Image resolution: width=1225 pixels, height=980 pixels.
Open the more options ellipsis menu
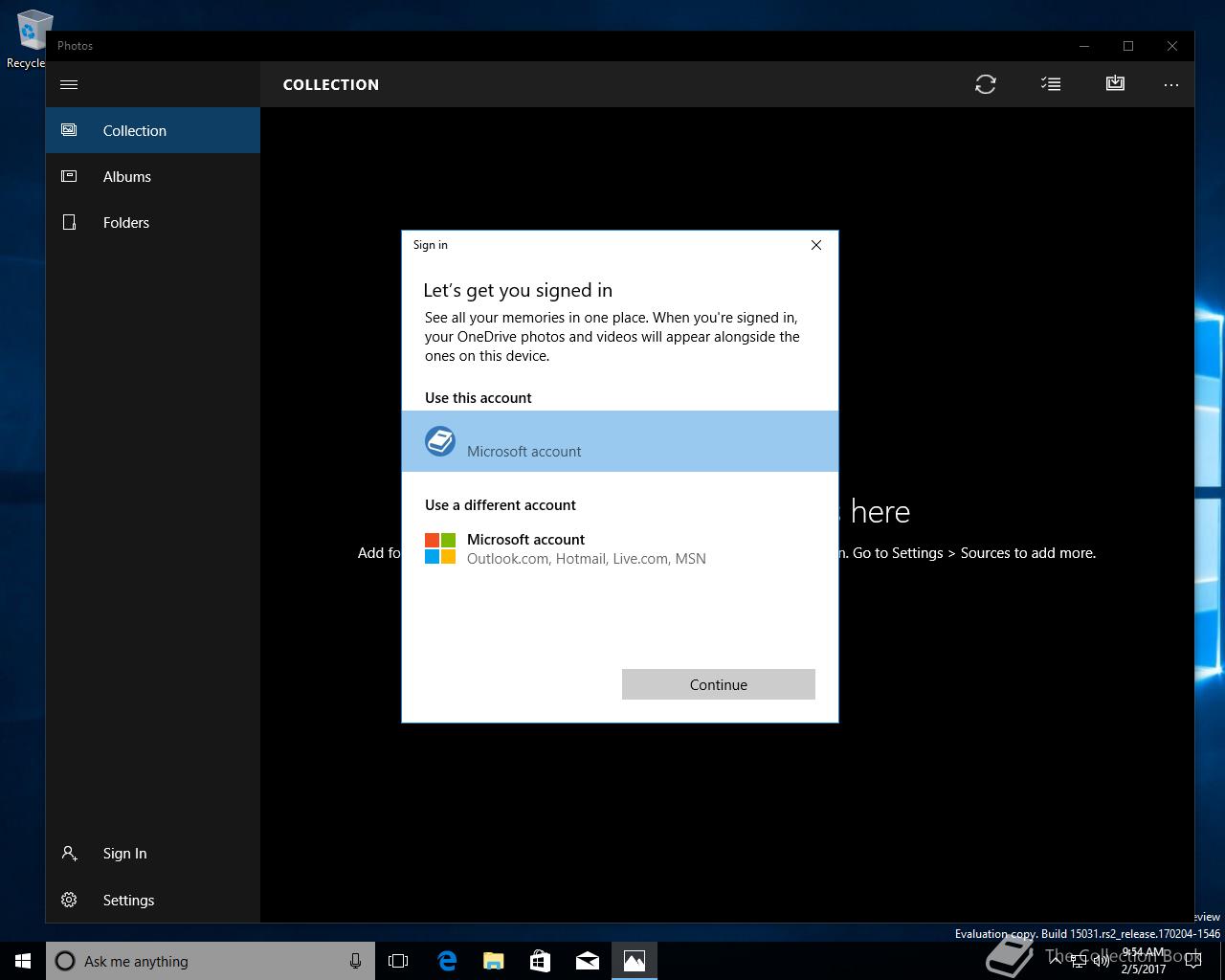pyautogui.click(x=1171, y=84)
